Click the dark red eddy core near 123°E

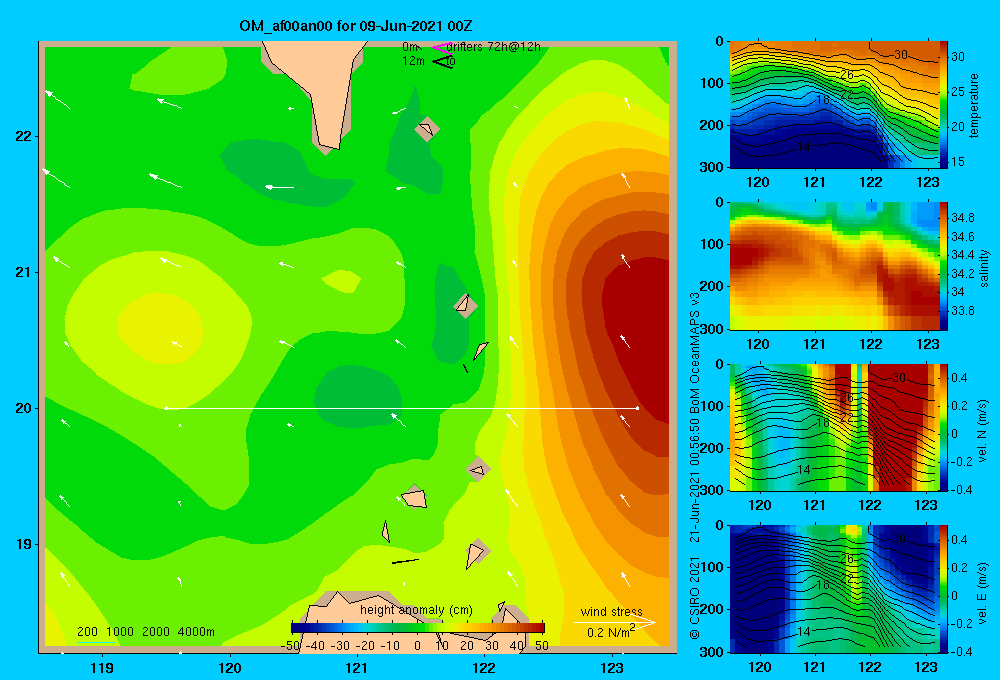[638, 344]
